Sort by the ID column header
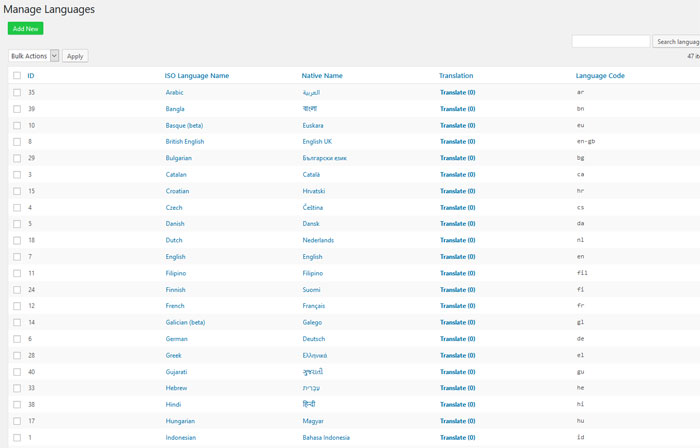Screen dimensions: 700x448 pyautogui.click(x=31, y=75)
